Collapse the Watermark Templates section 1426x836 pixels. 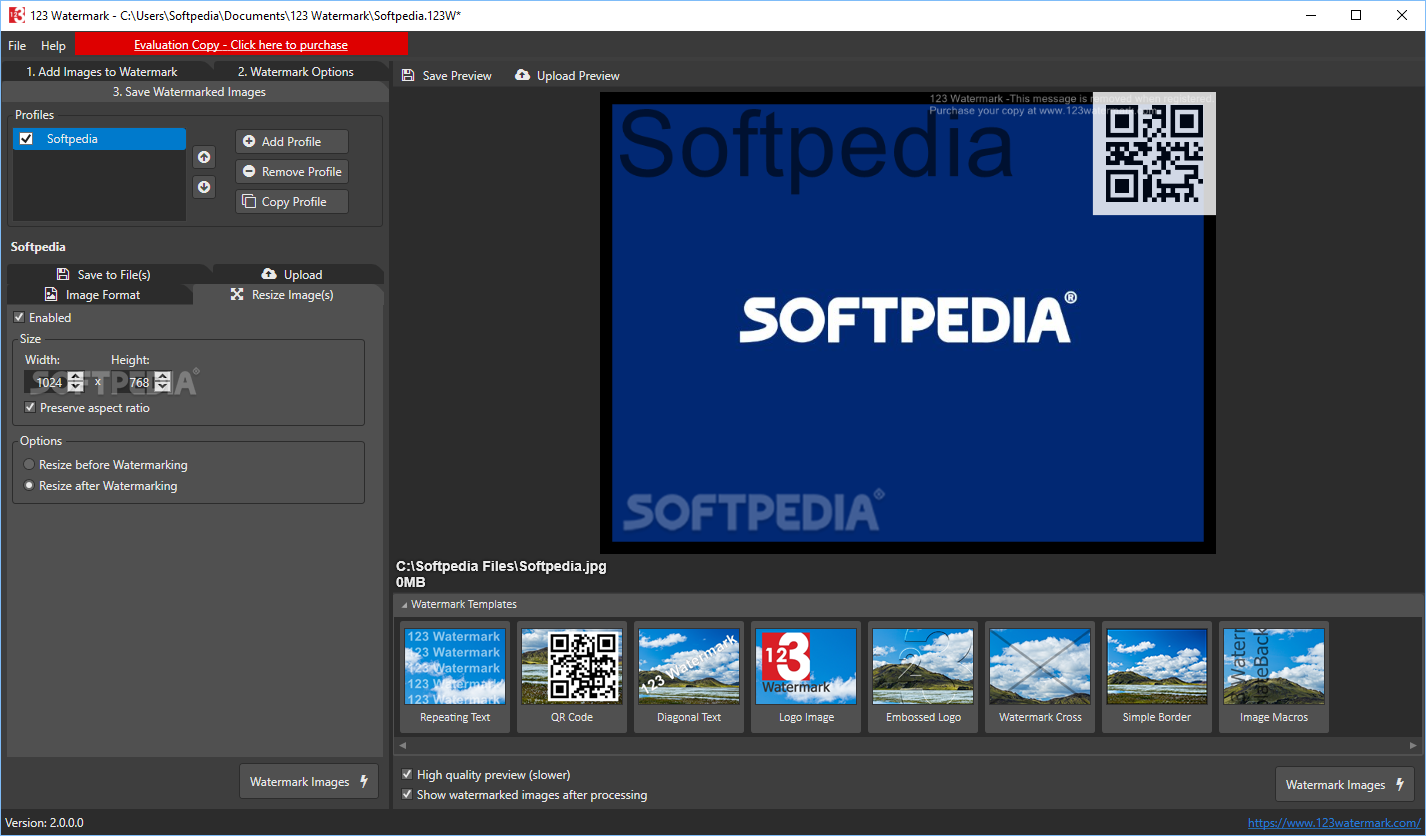point(405,605)
